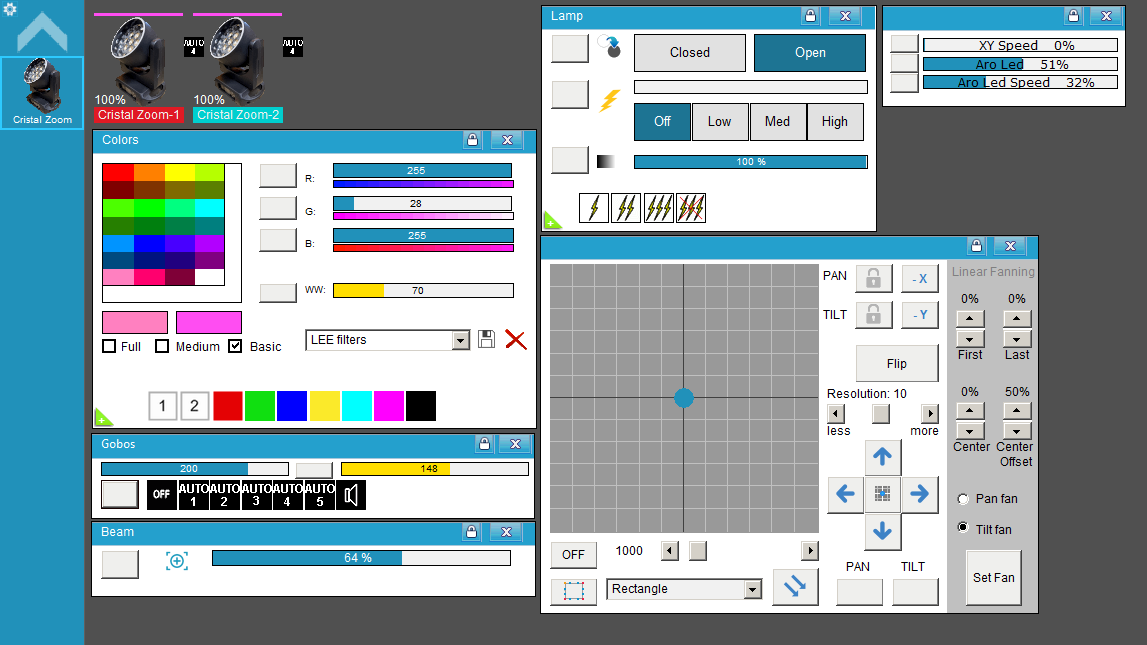Set strobe to Med
Screen dimensions: 1147x645
pyautogui.click(x=777, y=121)
